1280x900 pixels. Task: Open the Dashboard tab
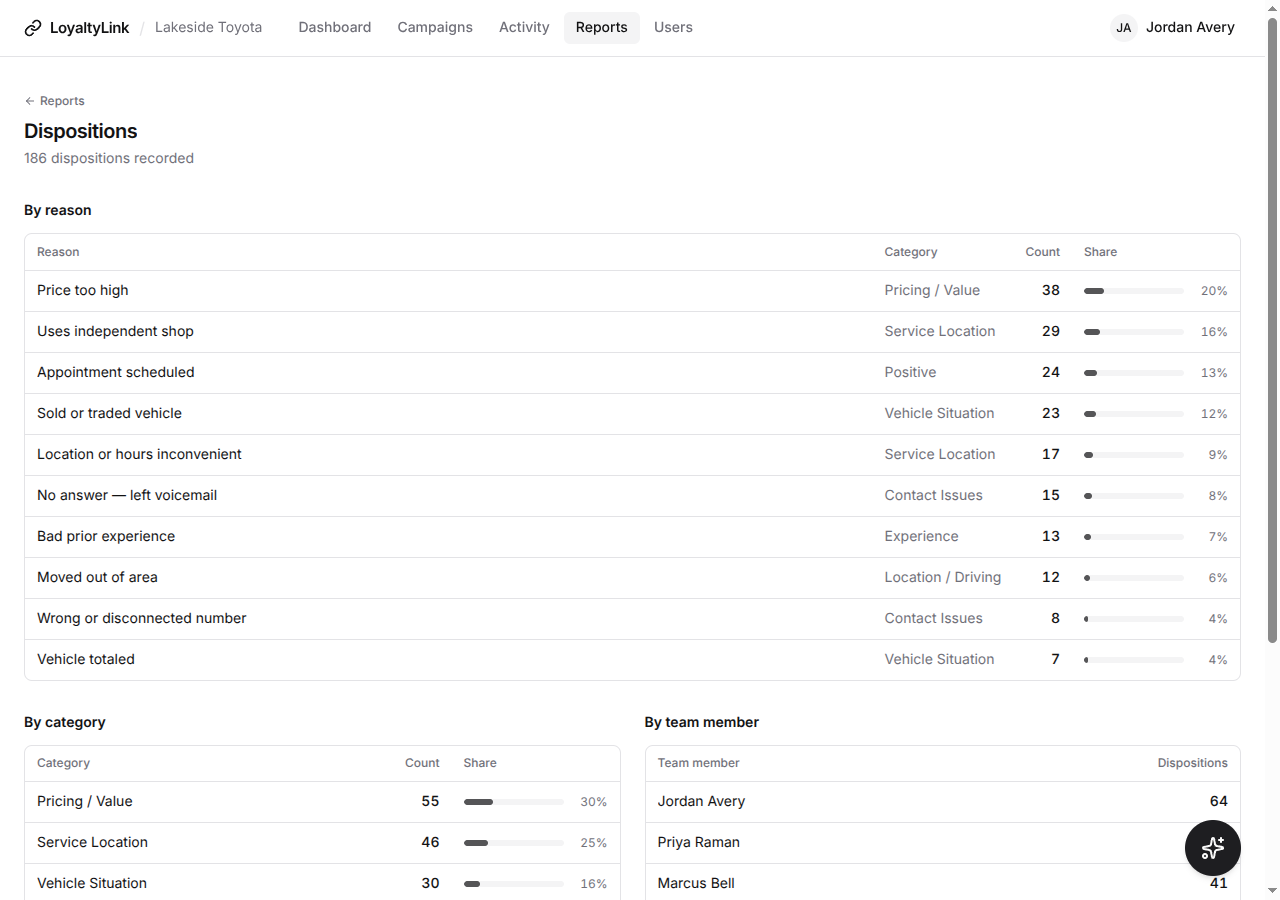point(335,28)
